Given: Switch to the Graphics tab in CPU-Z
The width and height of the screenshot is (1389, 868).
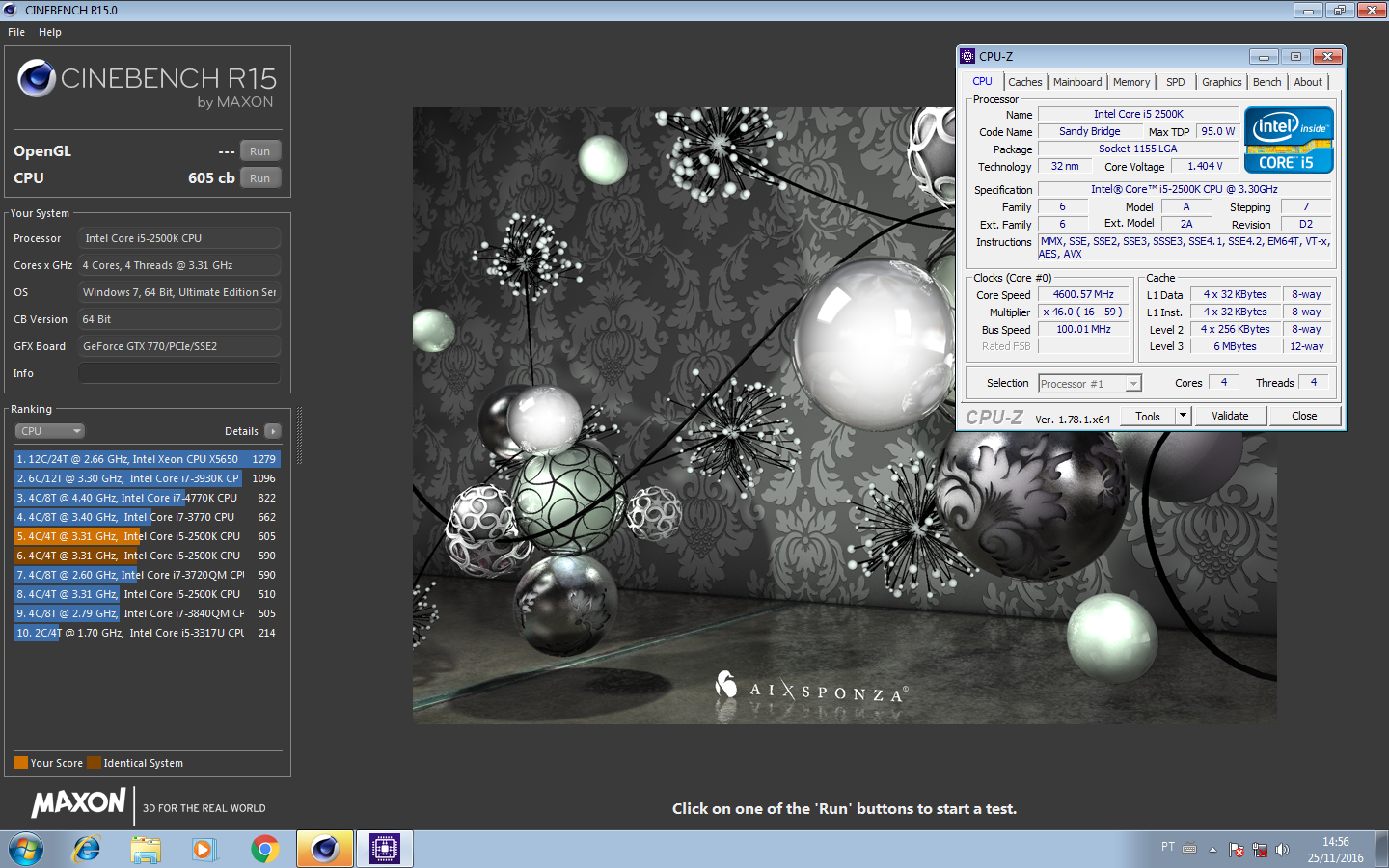Looking at the screenshot, I should point(1221,82).
